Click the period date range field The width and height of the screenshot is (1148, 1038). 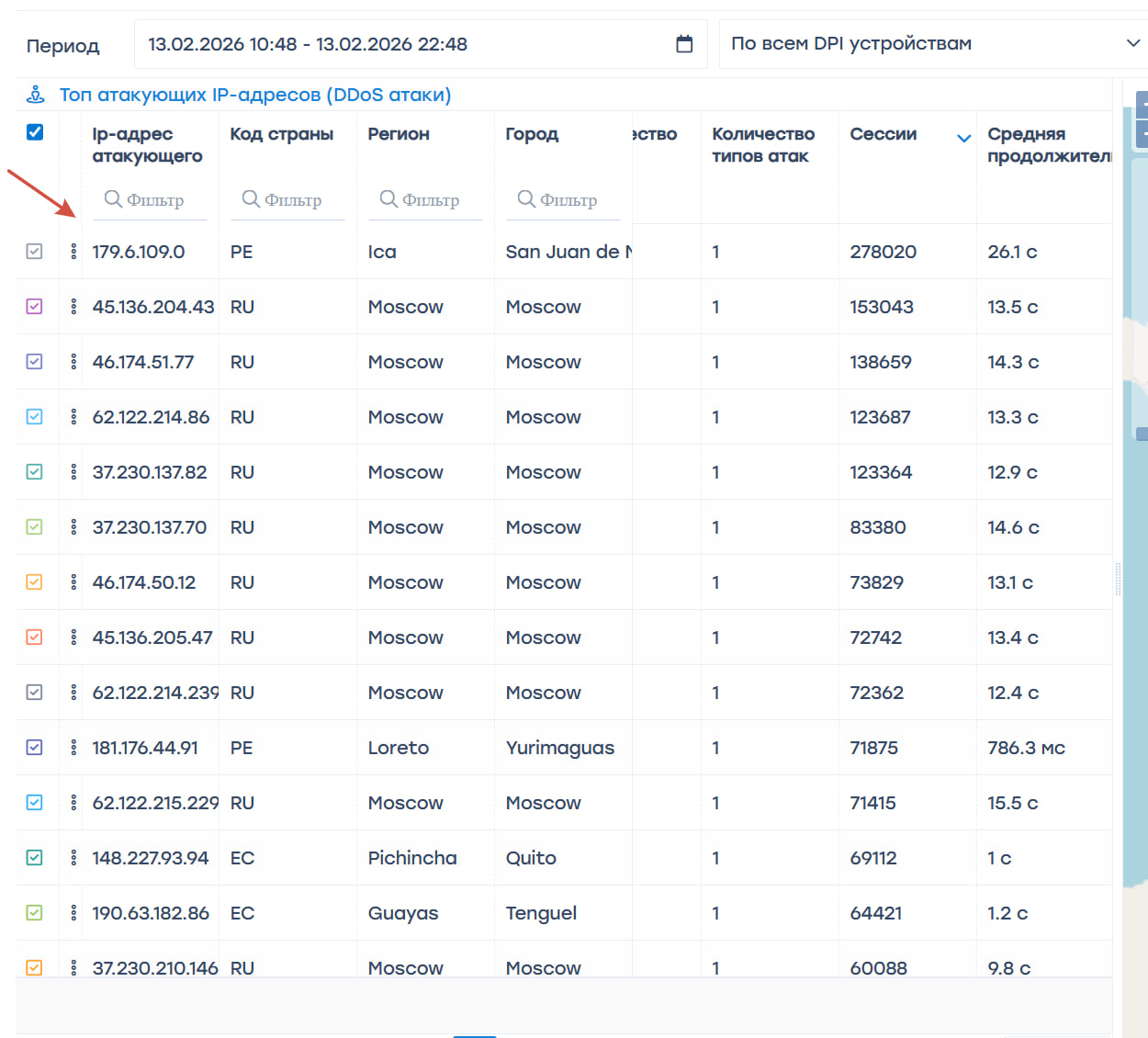(404, 44)
